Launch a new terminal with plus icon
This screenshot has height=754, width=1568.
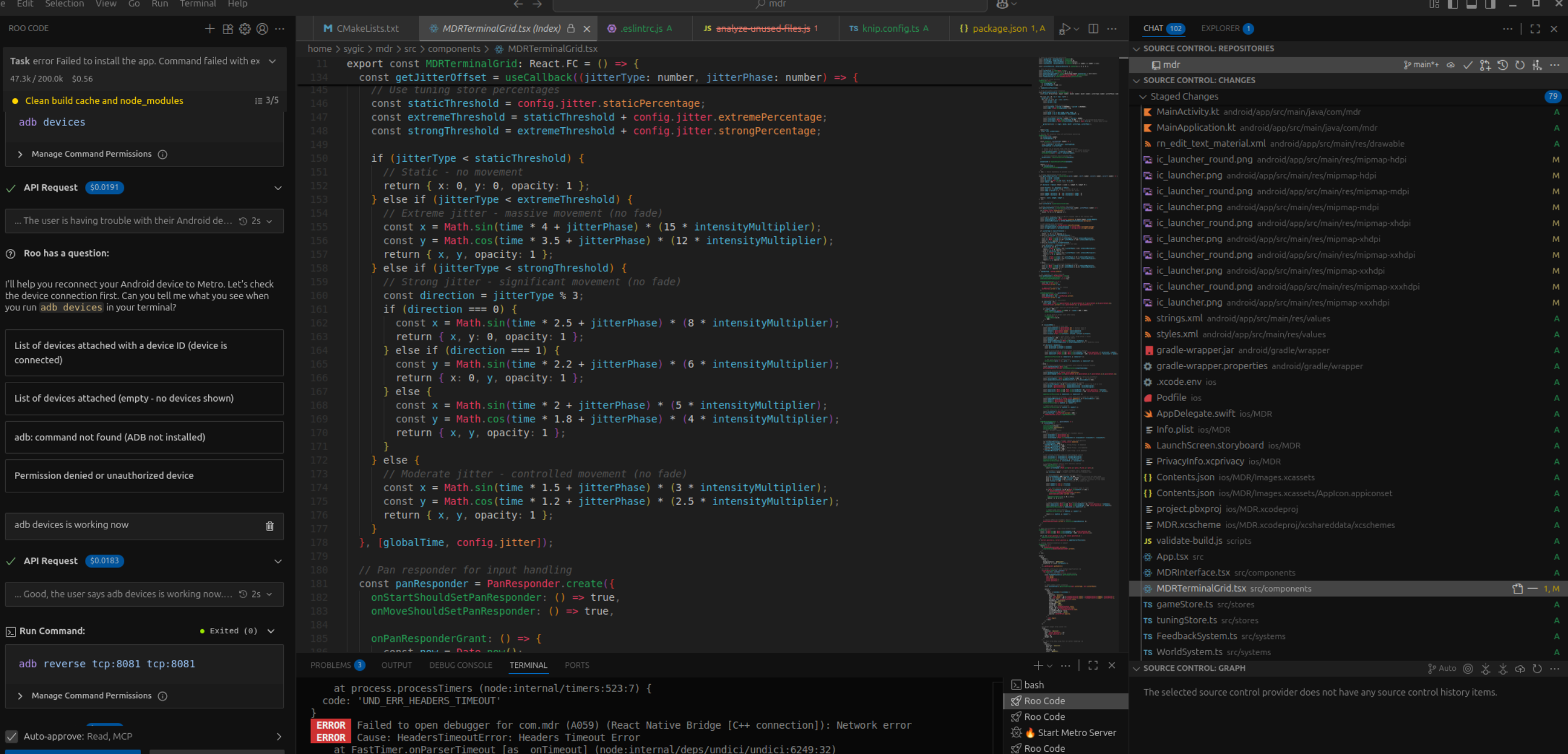point(1038,665)
